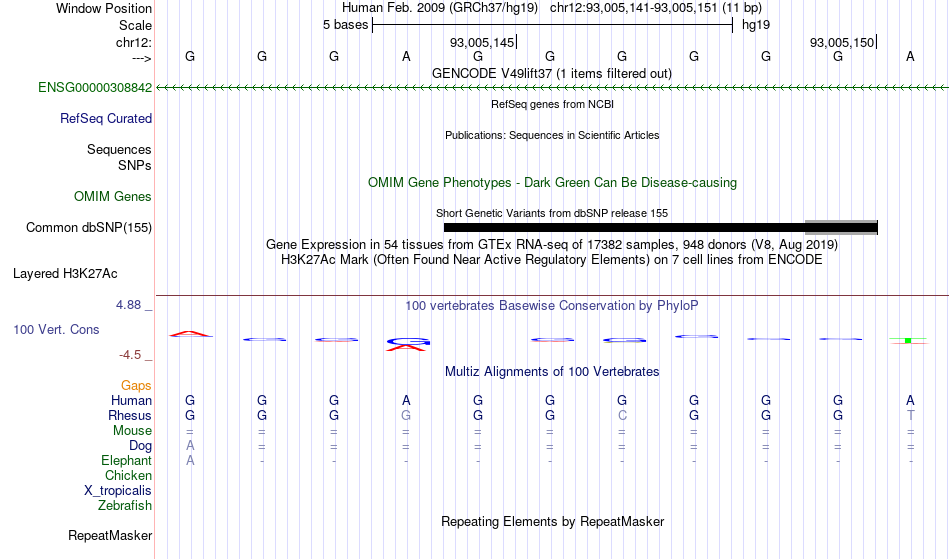Screen dimensions: 950x559
Task: Select the Chicken species row label
Action: pyautogui.click(x=128, y=476)
